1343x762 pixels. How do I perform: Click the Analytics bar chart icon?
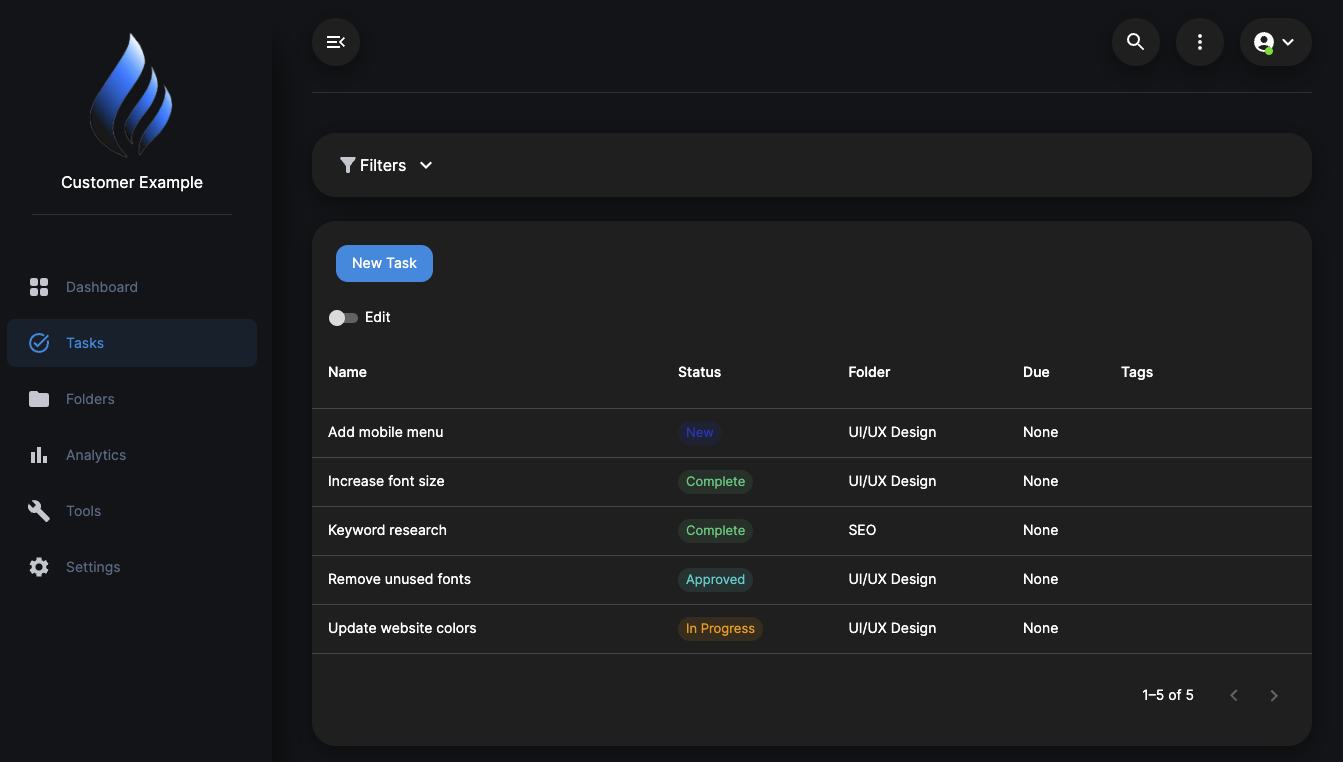pos(39,455)
